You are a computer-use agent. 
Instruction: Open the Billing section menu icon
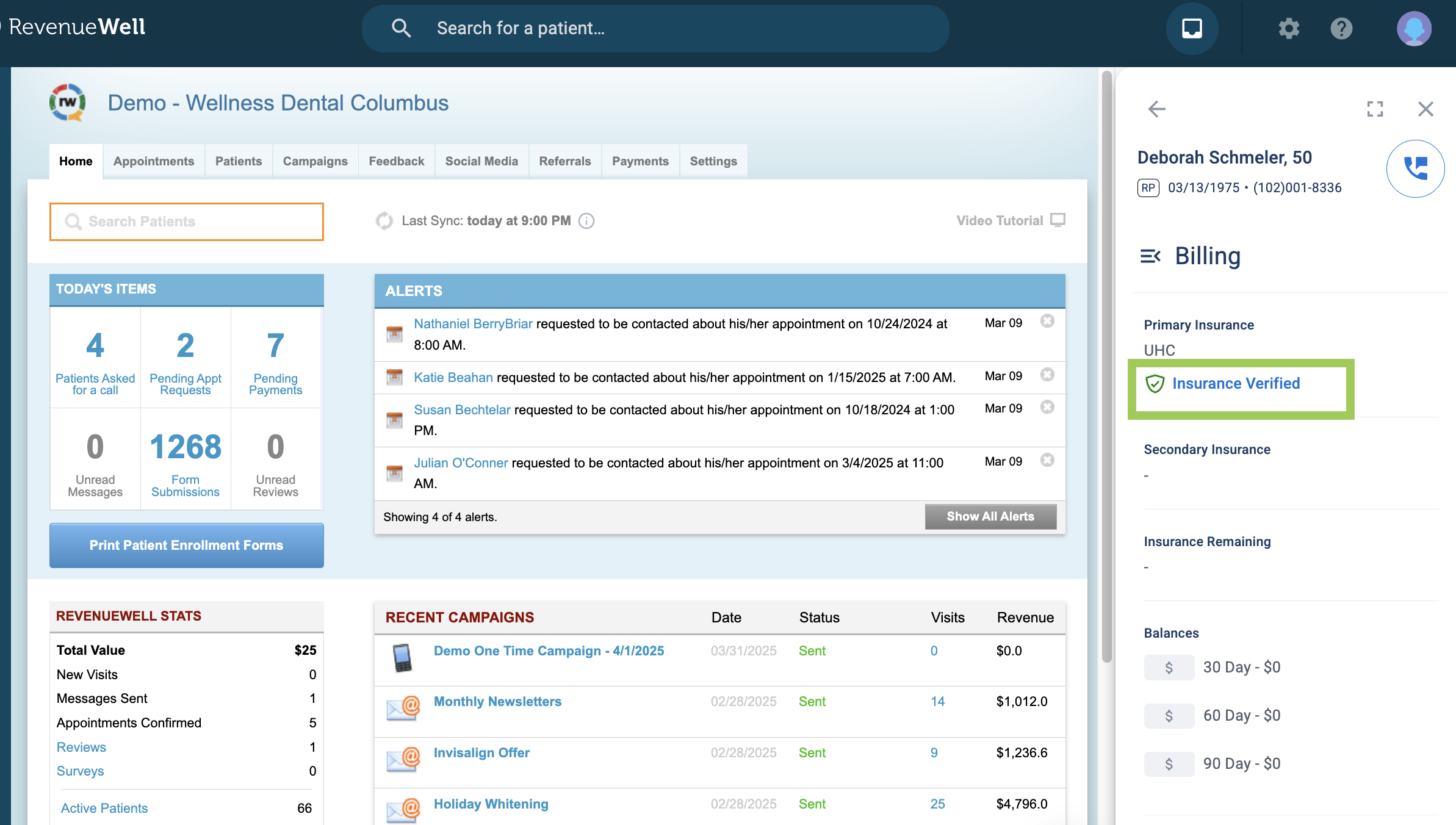coord(1150,256)
